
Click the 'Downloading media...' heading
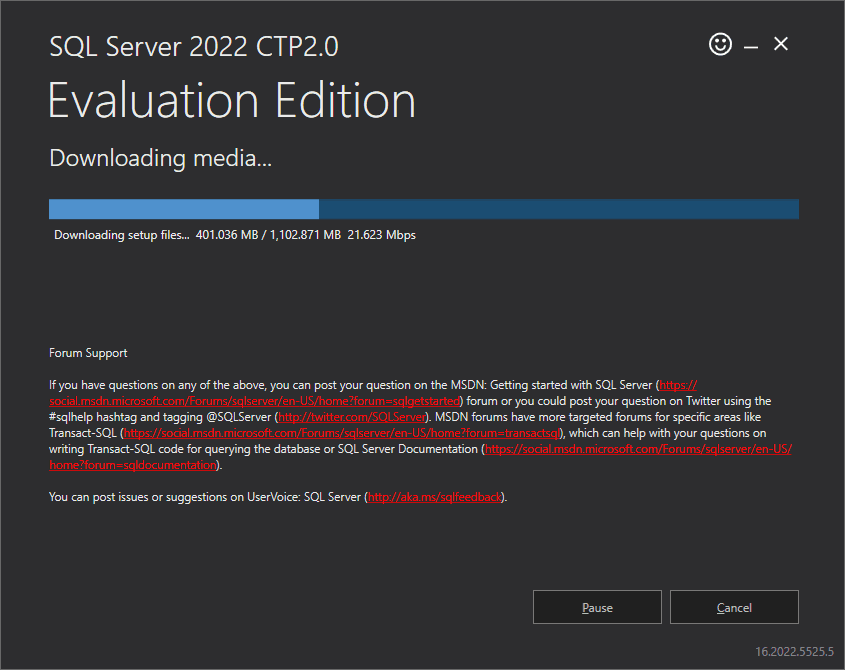160,158
